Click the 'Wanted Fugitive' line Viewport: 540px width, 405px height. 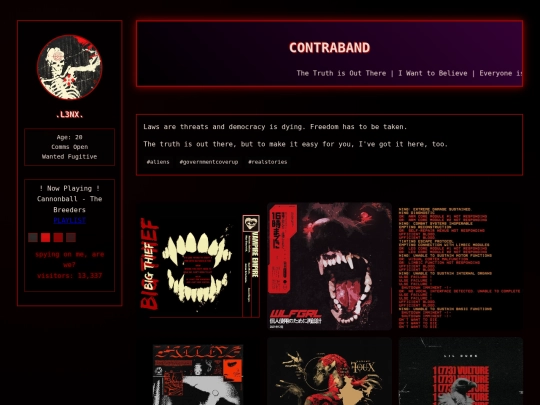(x=70, y=156)
